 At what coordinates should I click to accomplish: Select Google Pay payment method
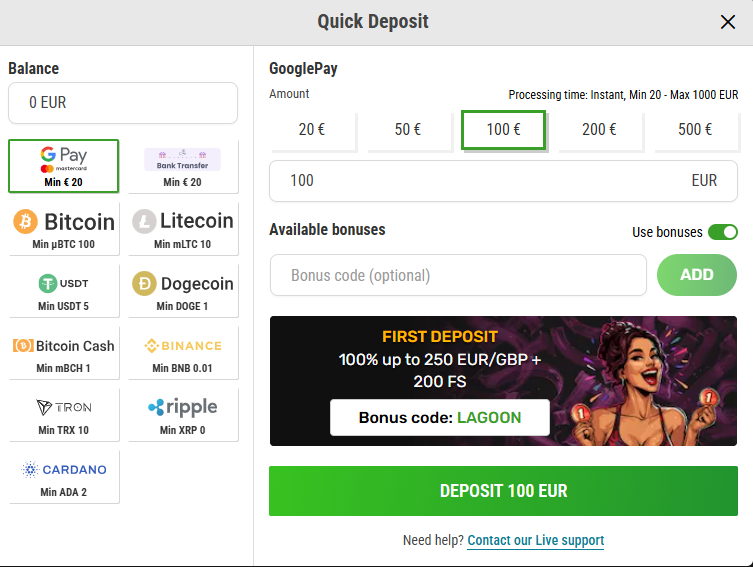(x=63, y=166)
